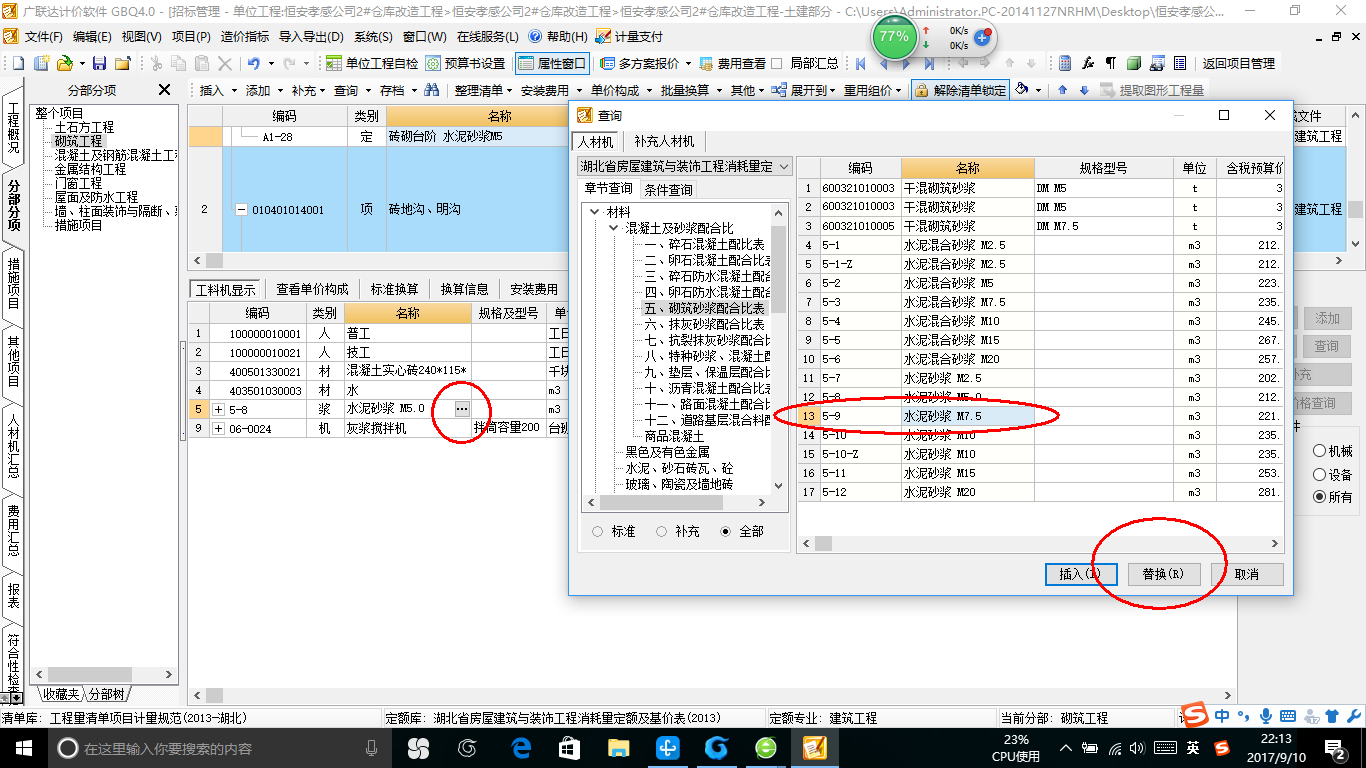The height and width of the screenshot is (768, 1366).
Task: Click the Windows search box in taskbar
Action: pos(218,748)
